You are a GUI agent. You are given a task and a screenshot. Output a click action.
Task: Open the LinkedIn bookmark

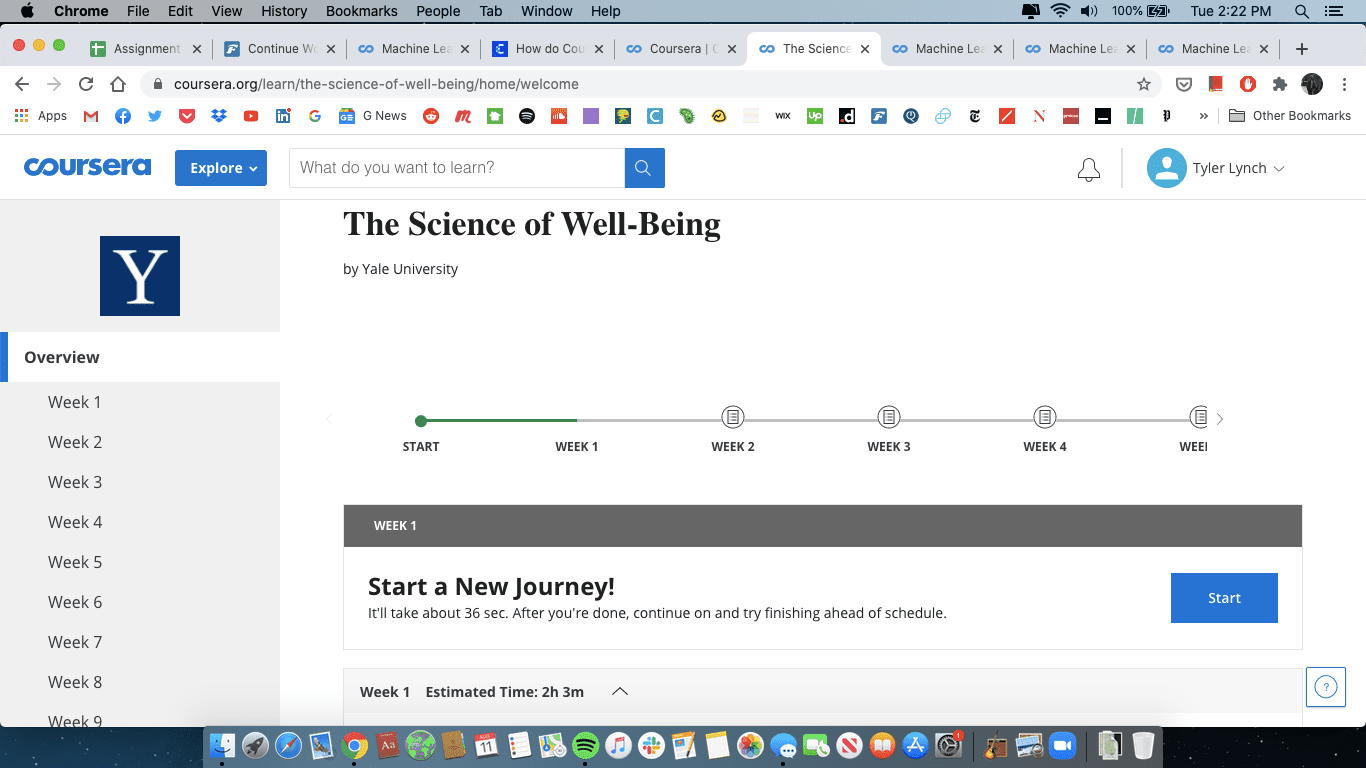click(283, 116)
